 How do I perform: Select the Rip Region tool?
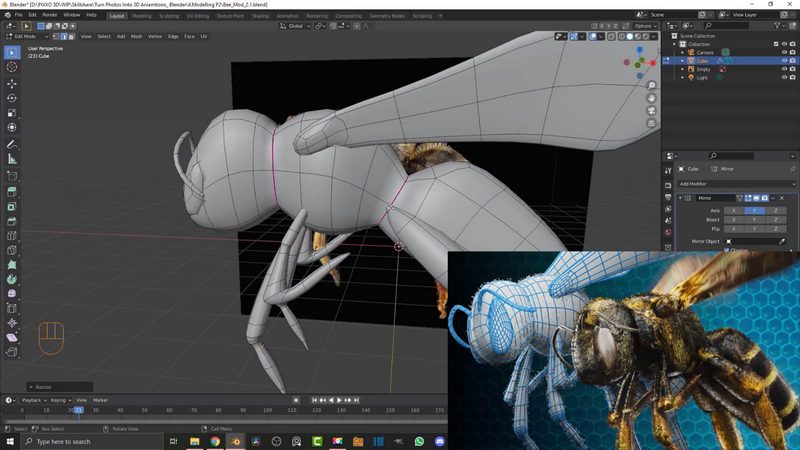(12, 352)
